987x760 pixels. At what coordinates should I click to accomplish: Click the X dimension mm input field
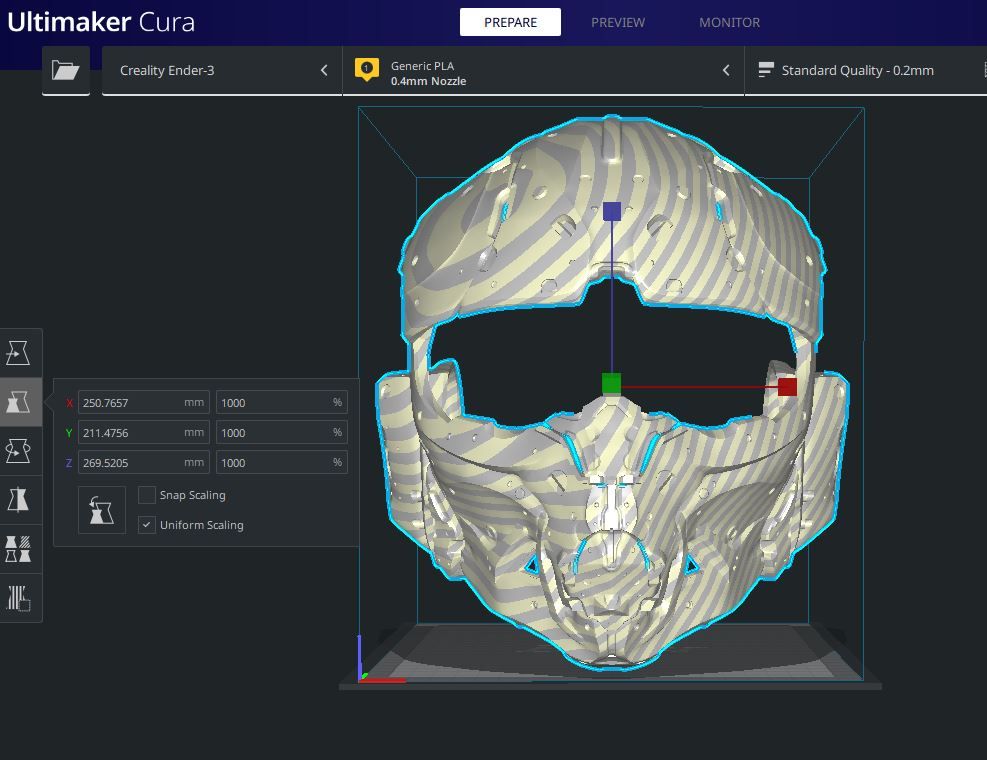(130, 403)
